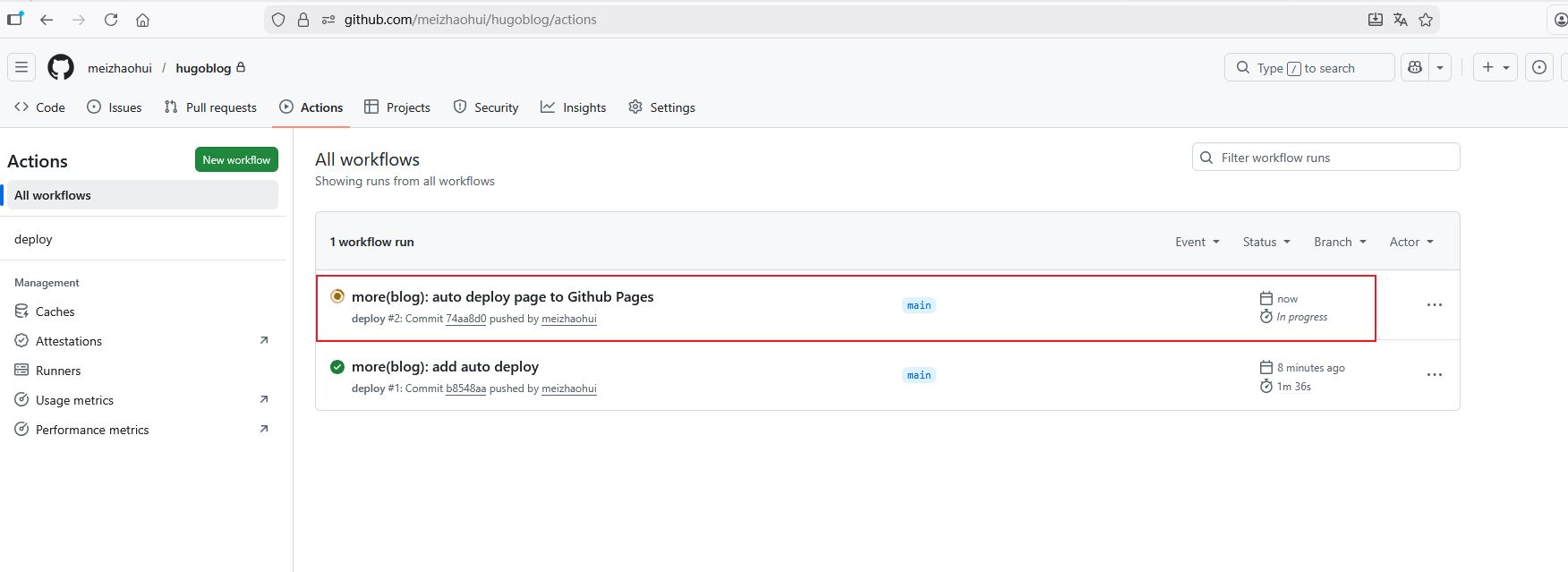Click the browser home icon

pyautogui.click(x=143, y=20)
